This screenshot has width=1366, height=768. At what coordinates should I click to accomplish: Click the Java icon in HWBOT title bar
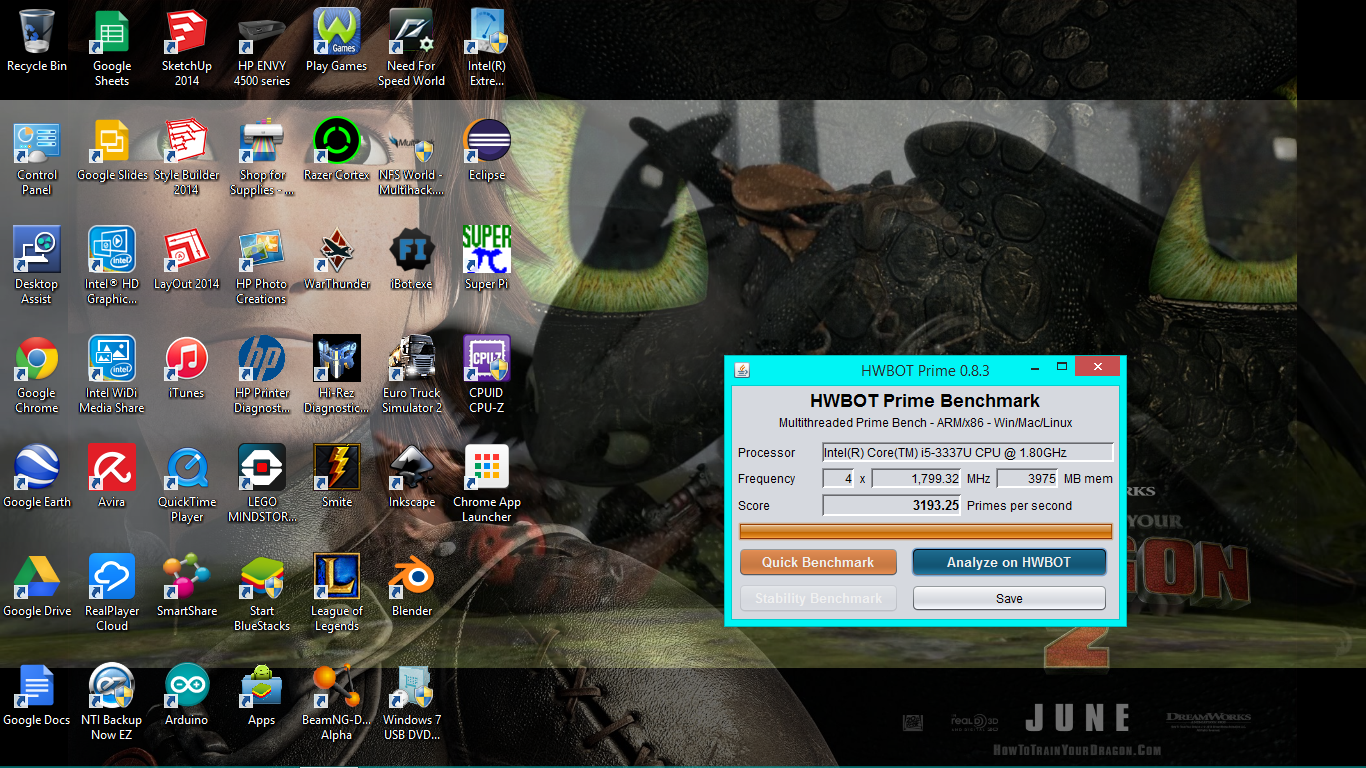(742, 369)
